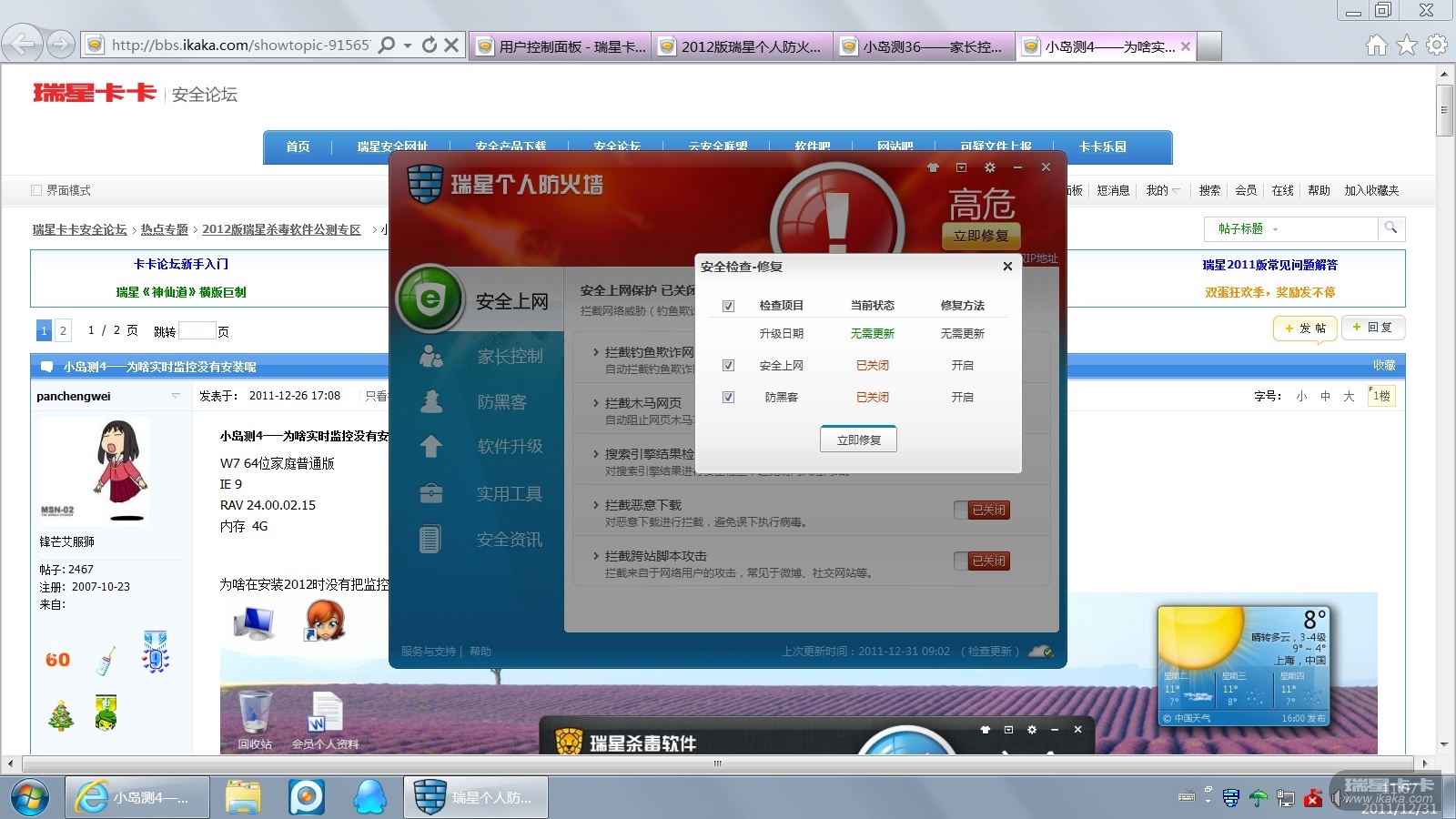Close the 安全检查-修复 dialog
Image resolution: width=1456 pixels, height=819 pixels.
click(x=1007, y=267)
